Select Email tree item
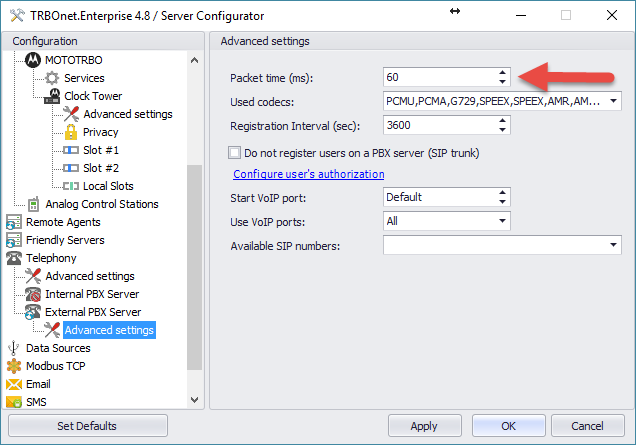The width and height of the screenshot is (636, 445). pyautogui.click(x=38, y=384)
